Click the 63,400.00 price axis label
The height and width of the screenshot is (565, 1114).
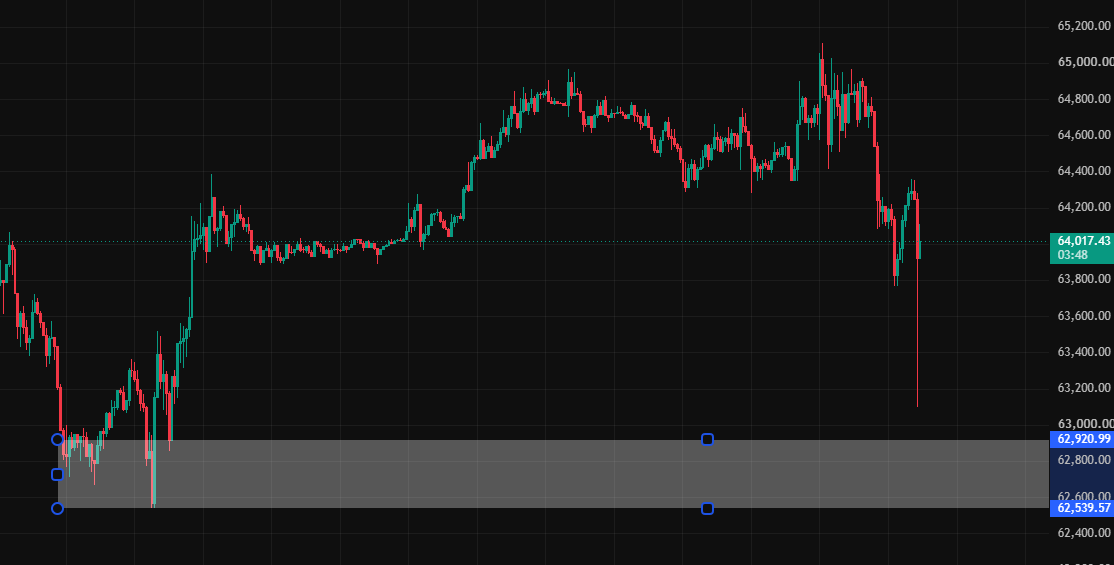point(1083,352)
